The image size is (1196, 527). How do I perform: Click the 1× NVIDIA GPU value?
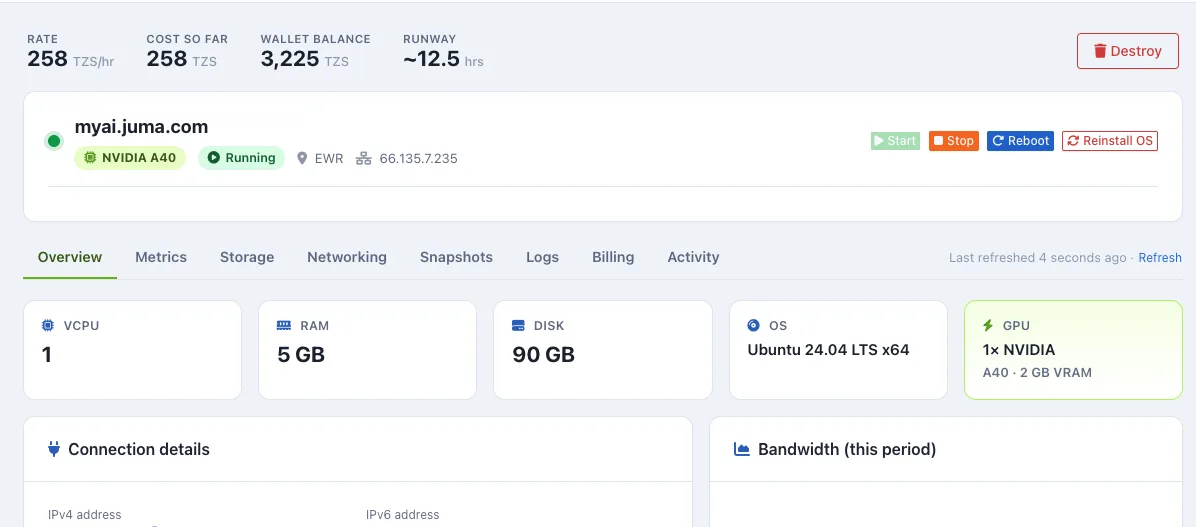pos(1019,350)
